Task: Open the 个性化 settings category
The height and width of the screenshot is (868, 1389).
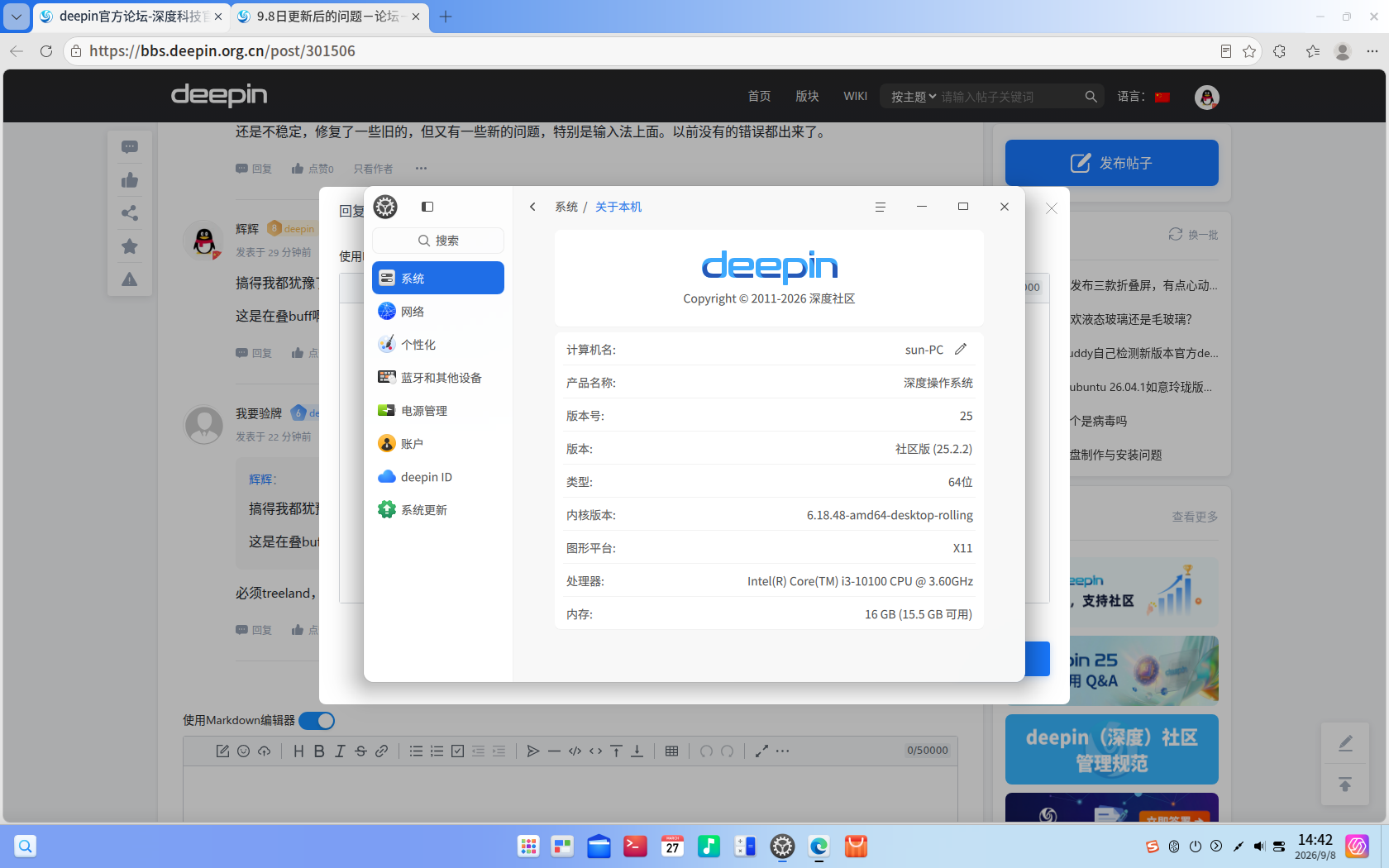Action: coord(437,345)
